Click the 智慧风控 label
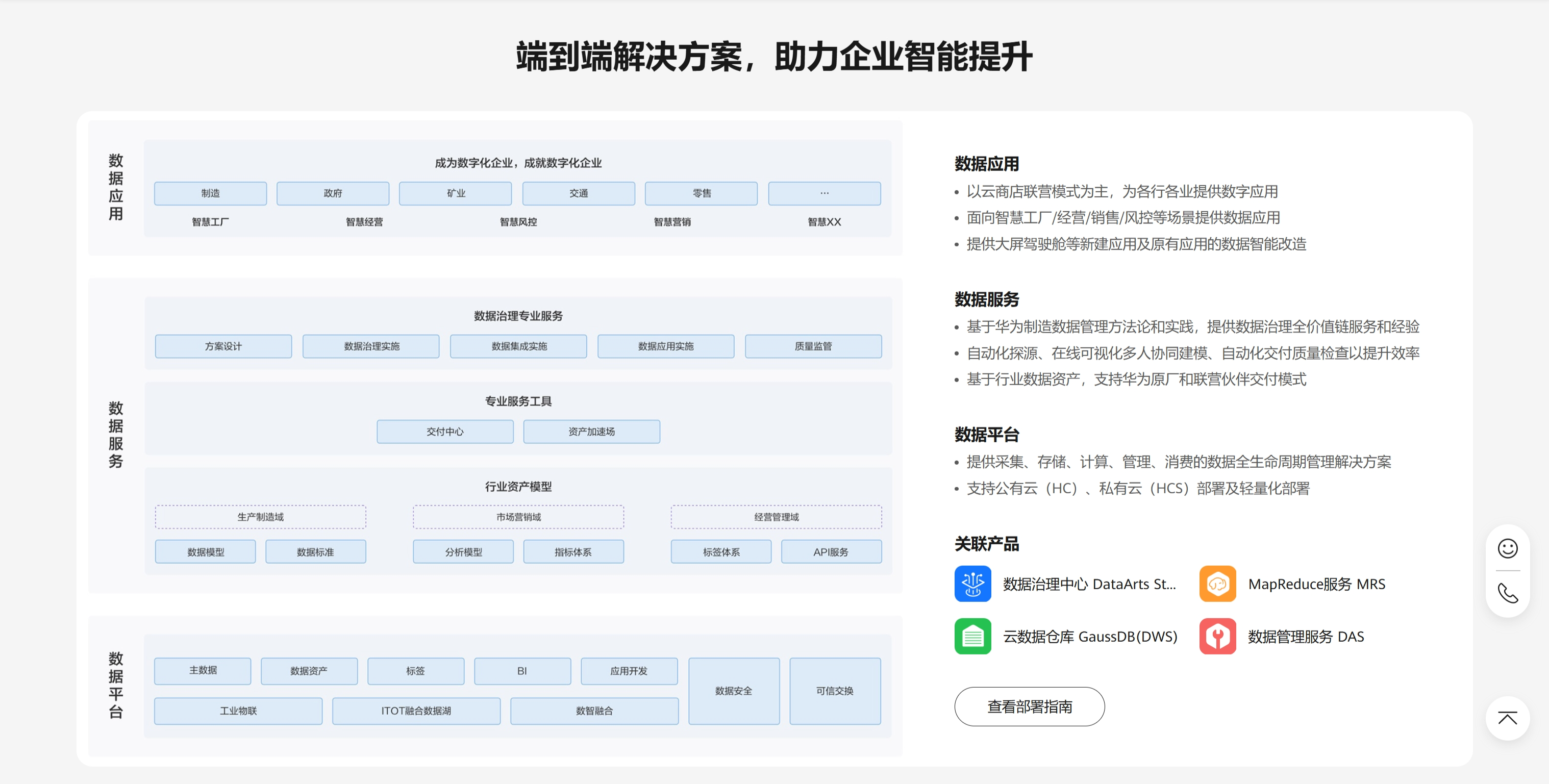Image resolution: width=1549 pixels, height=784 pixels. pos(518,222)
